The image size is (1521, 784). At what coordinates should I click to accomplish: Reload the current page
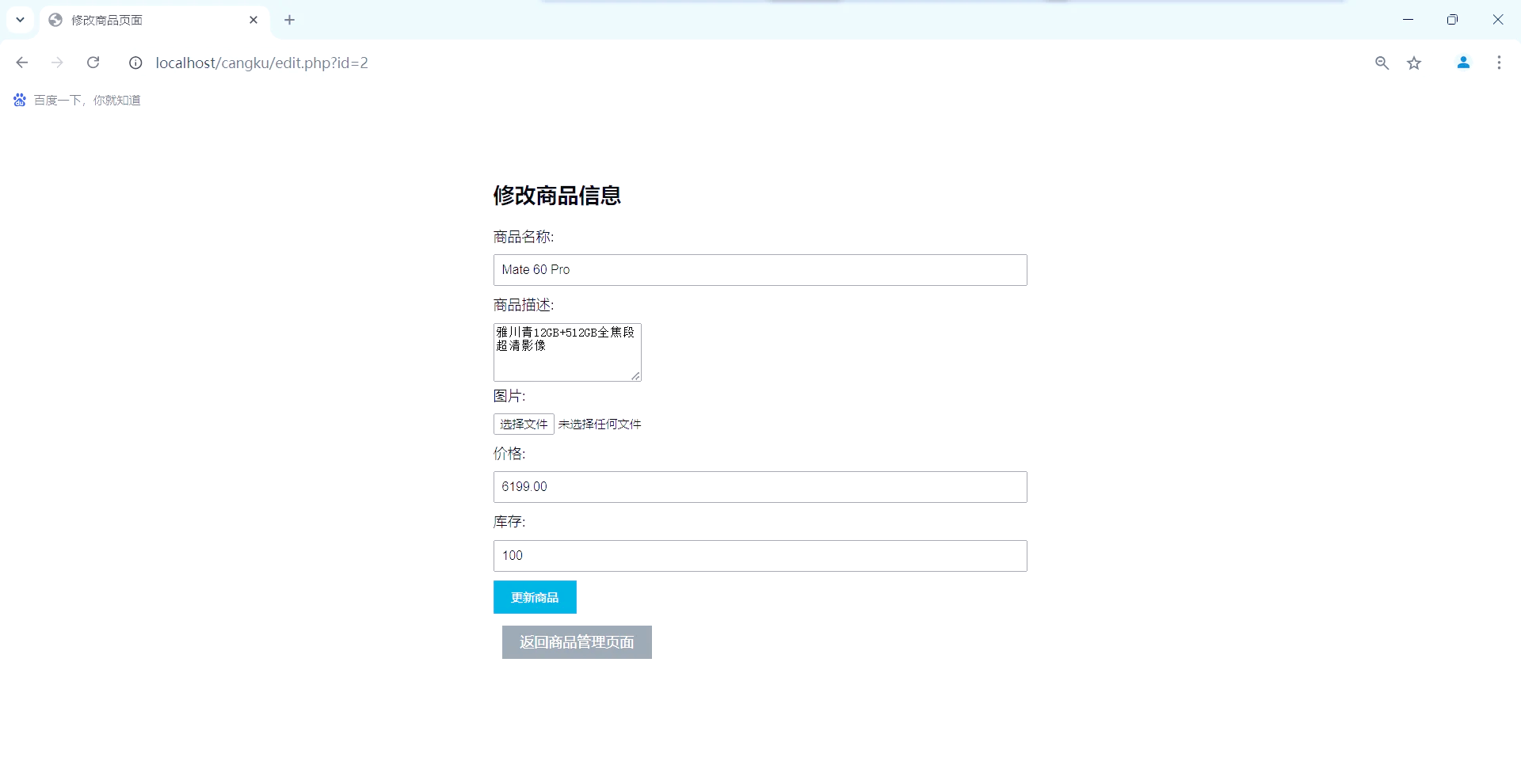coord(93,63)
